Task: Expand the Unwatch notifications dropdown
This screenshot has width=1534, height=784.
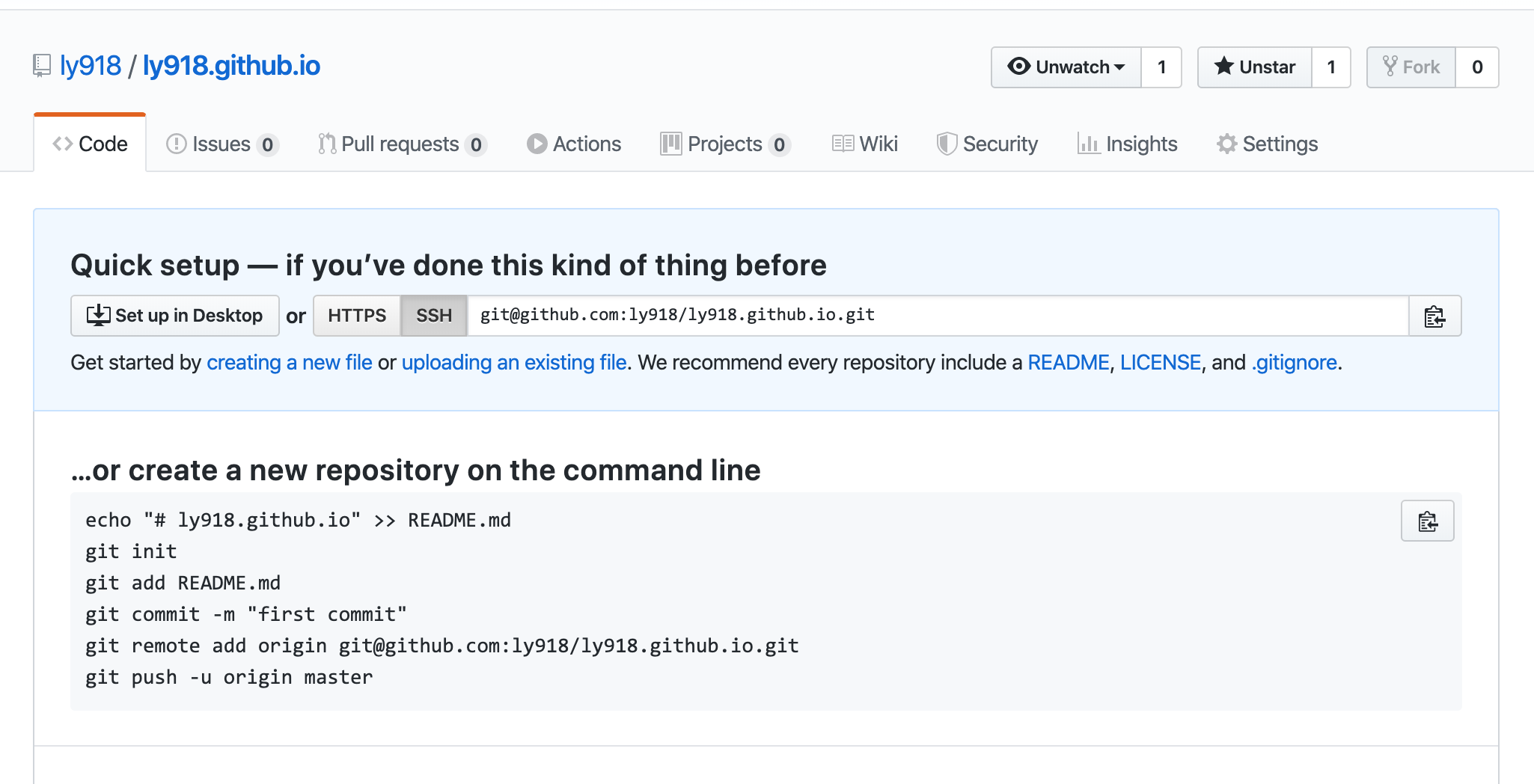Action: pyautogui.click(x=1066, y=67)
